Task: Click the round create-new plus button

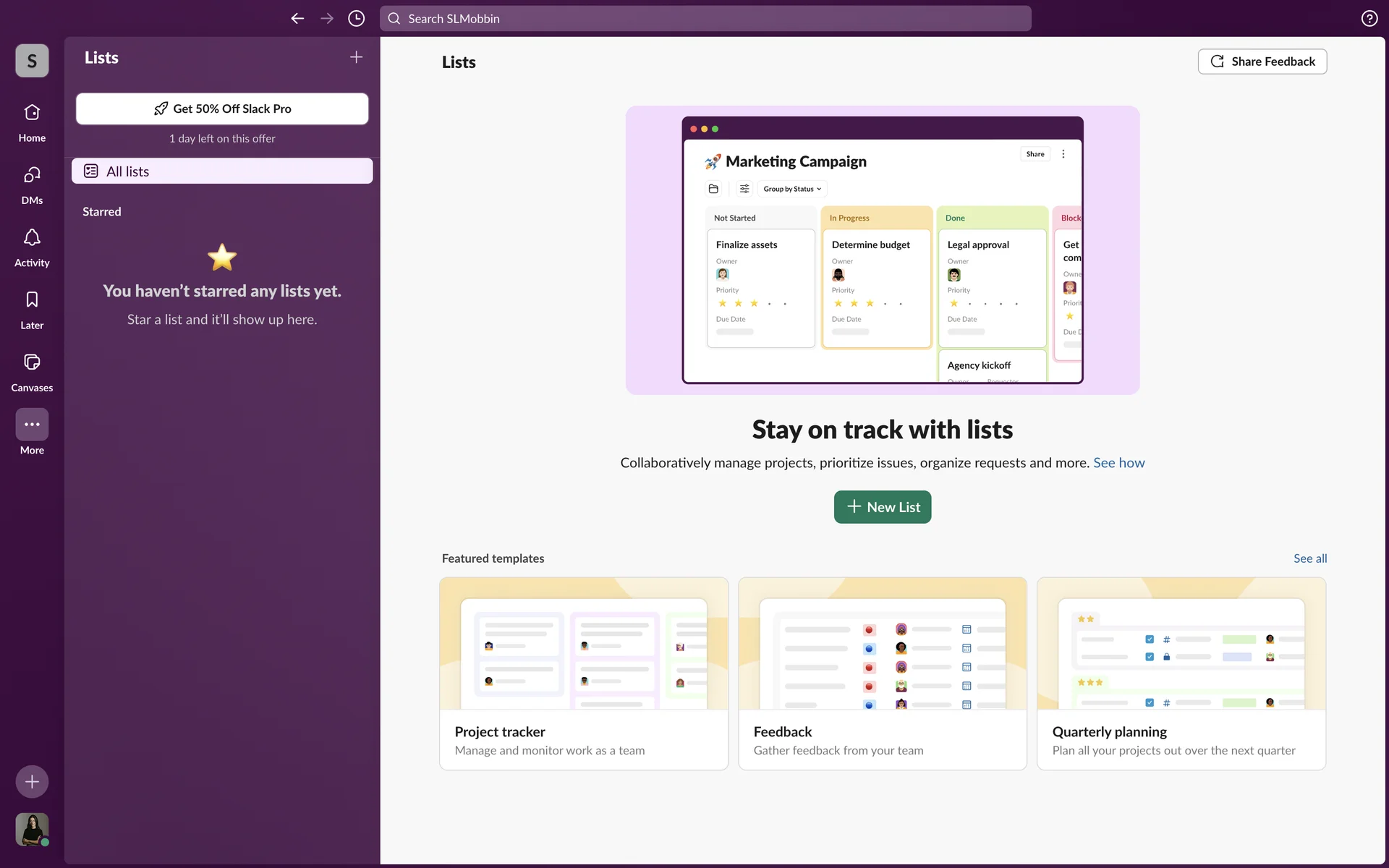Action: 32,782
